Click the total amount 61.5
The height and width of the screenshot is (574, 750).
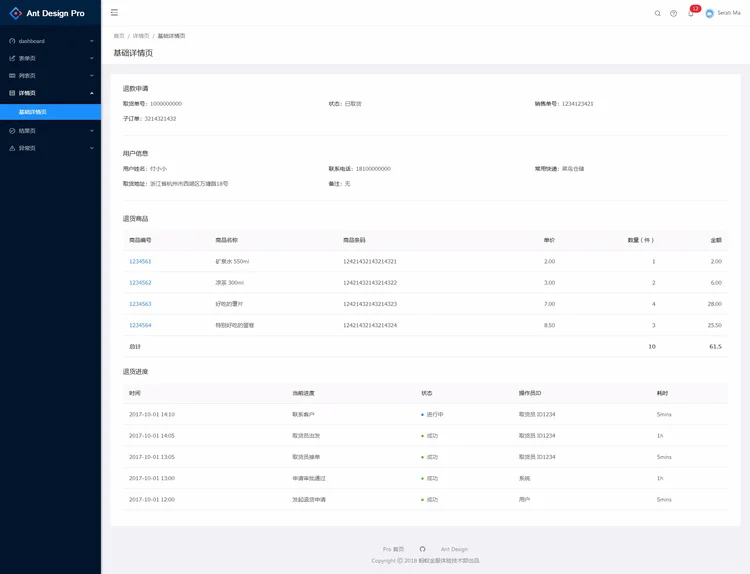pos(716,346)
